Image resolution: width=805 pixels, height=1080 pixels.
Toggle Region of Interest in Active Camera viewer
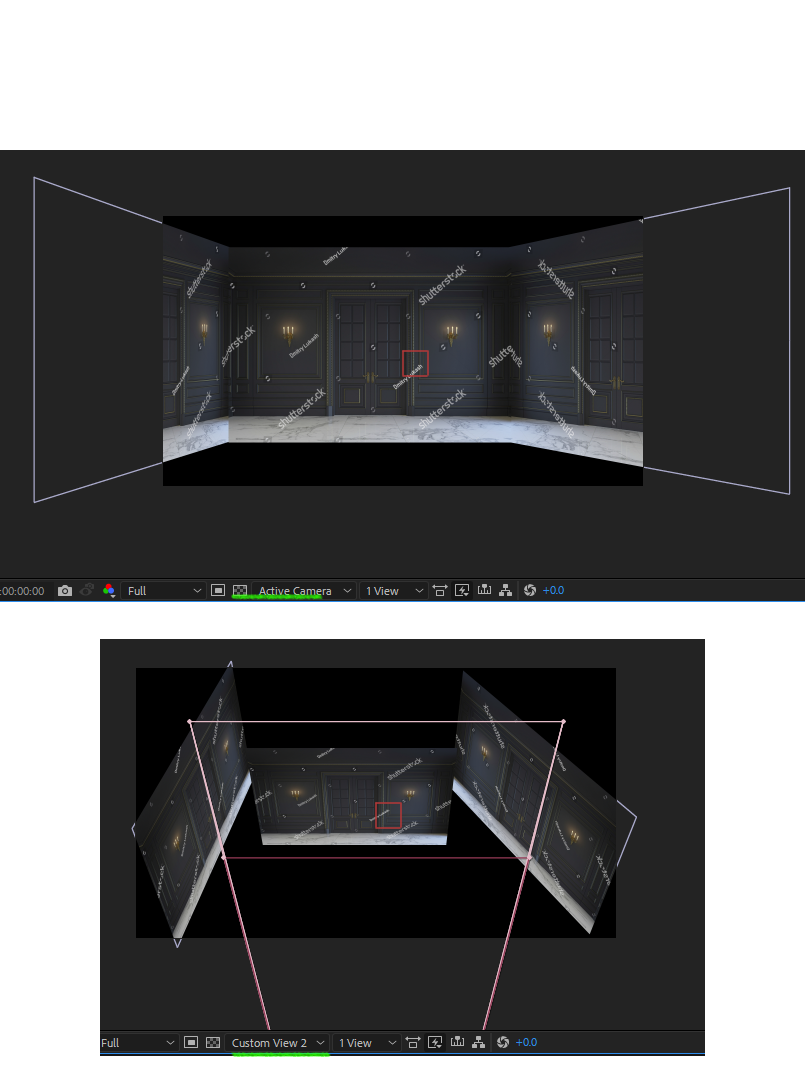point(218,590)
